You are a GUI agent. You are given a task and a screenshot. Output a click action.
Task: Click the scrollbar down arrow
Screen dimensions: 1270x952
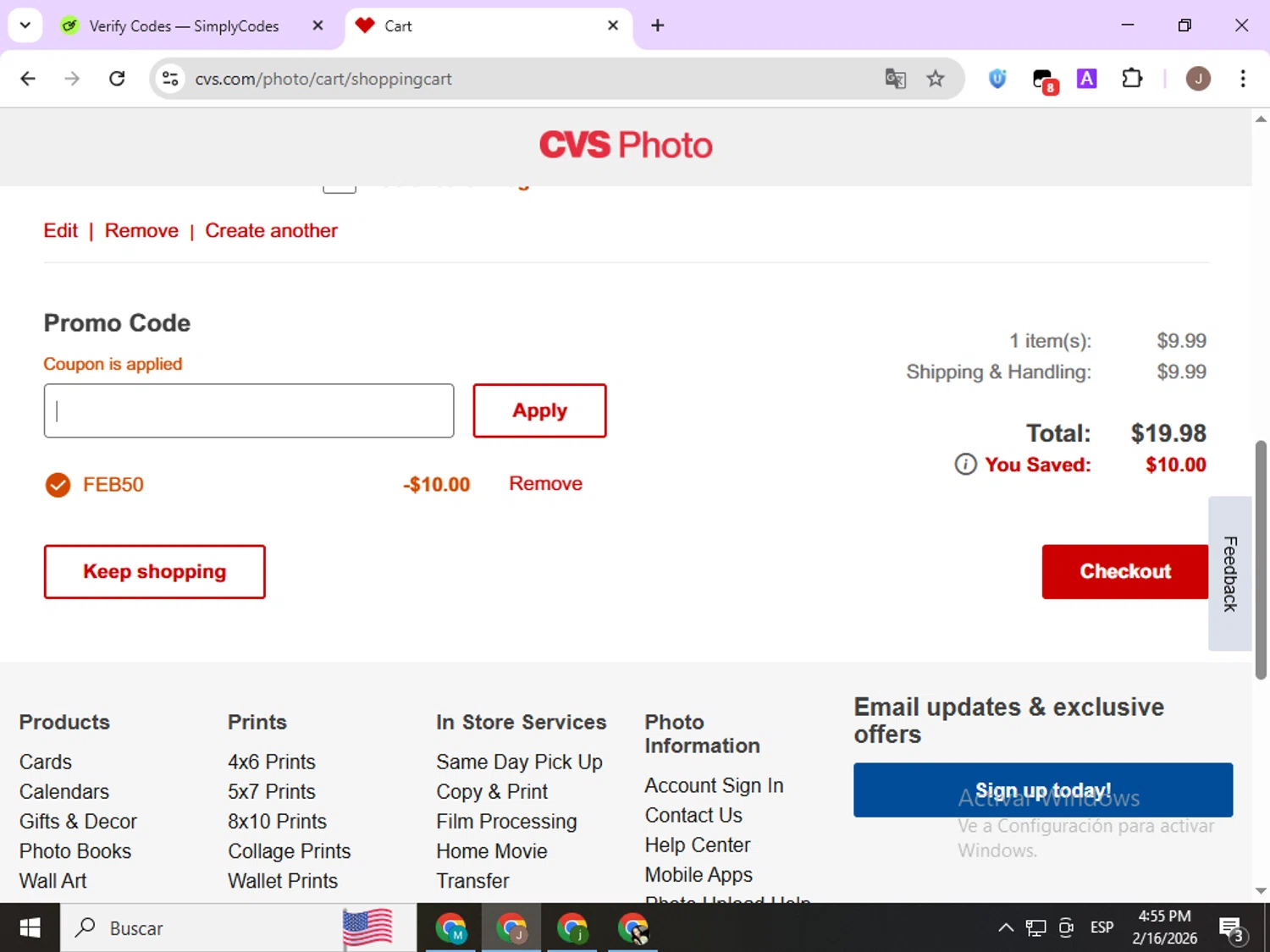1261,891
